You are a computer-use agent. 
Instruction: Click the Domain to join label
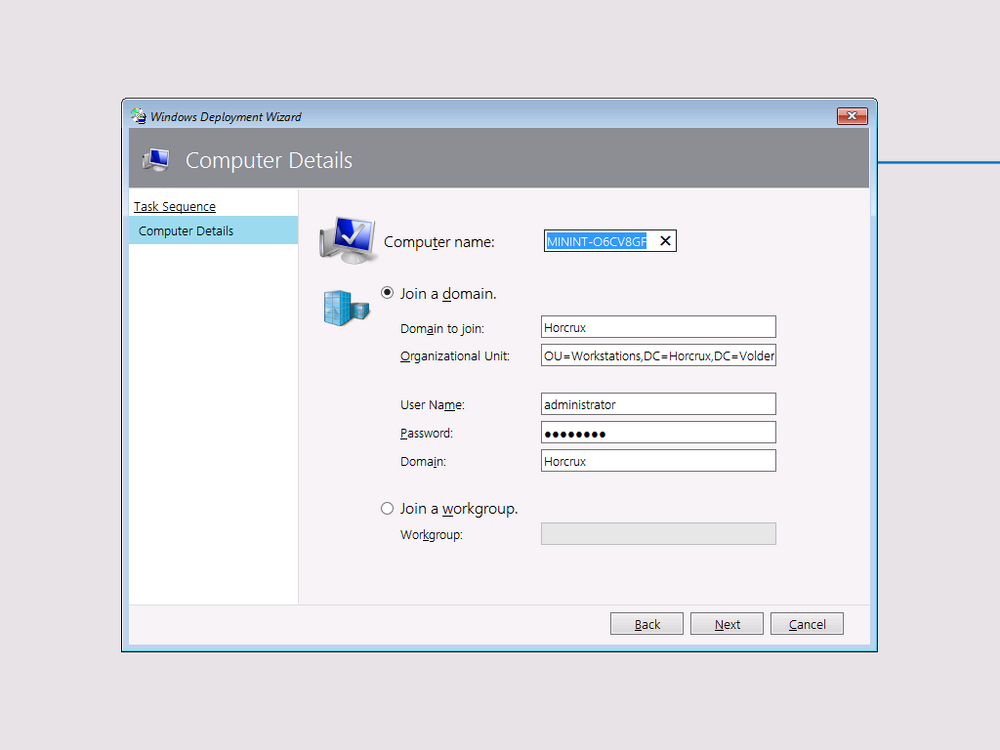click(442, 328)
